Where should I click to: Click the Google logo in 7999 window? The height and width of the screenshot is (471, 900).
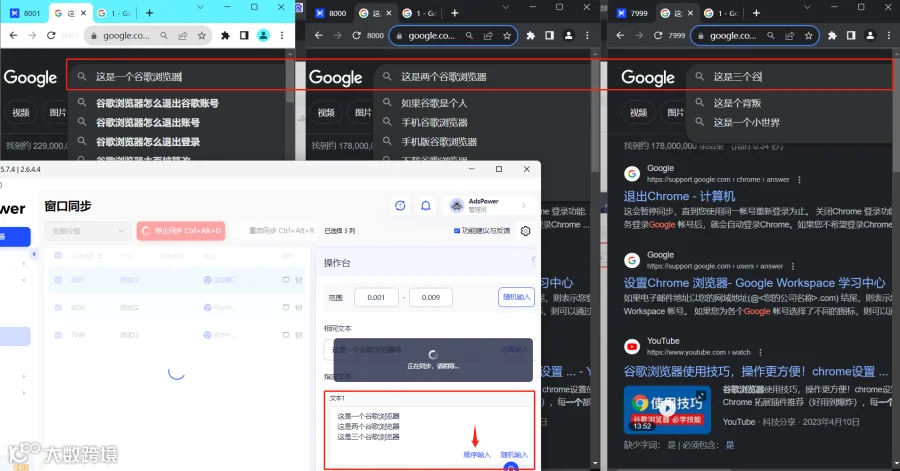[648, 77]
